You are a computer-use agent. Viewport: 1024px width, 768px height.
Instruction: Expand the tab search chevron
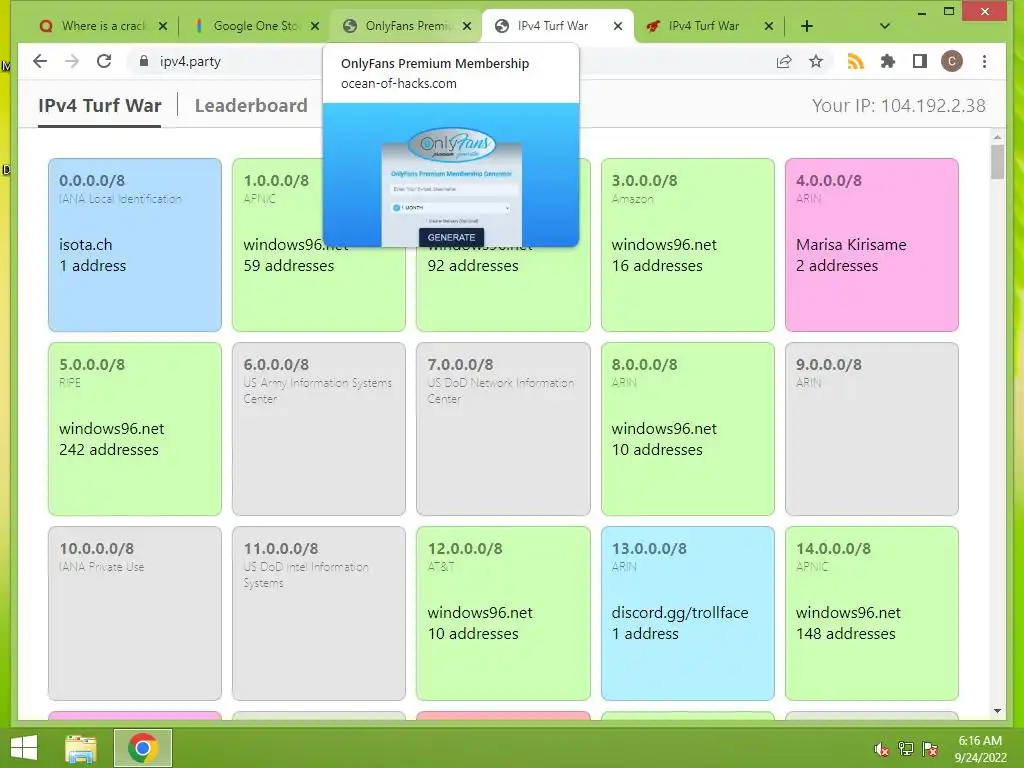pyautogui.click(x=885, y=26)
